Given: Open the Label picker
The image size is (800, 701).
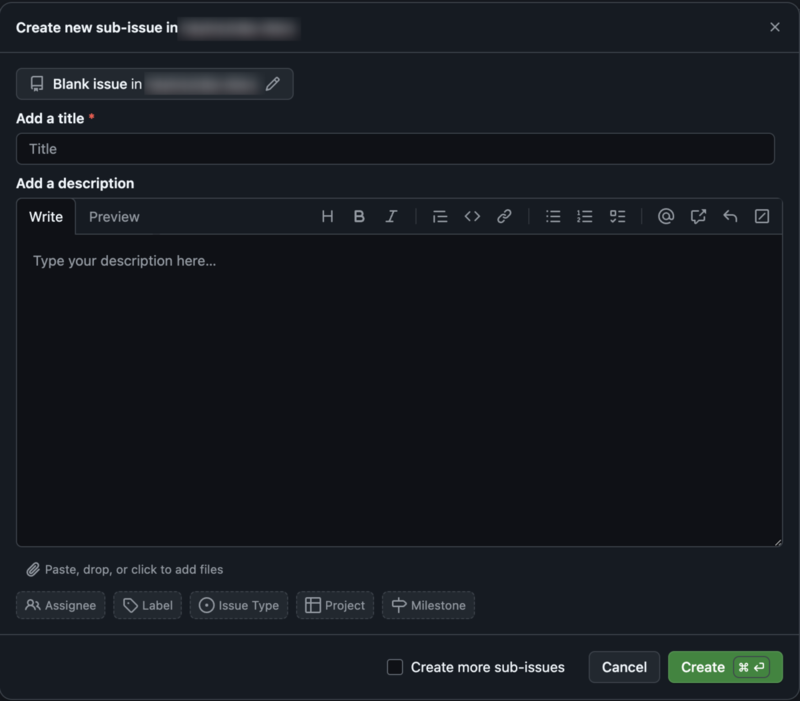Looking at the screenshot, I should pyautogui.click(x=147, y=605).
